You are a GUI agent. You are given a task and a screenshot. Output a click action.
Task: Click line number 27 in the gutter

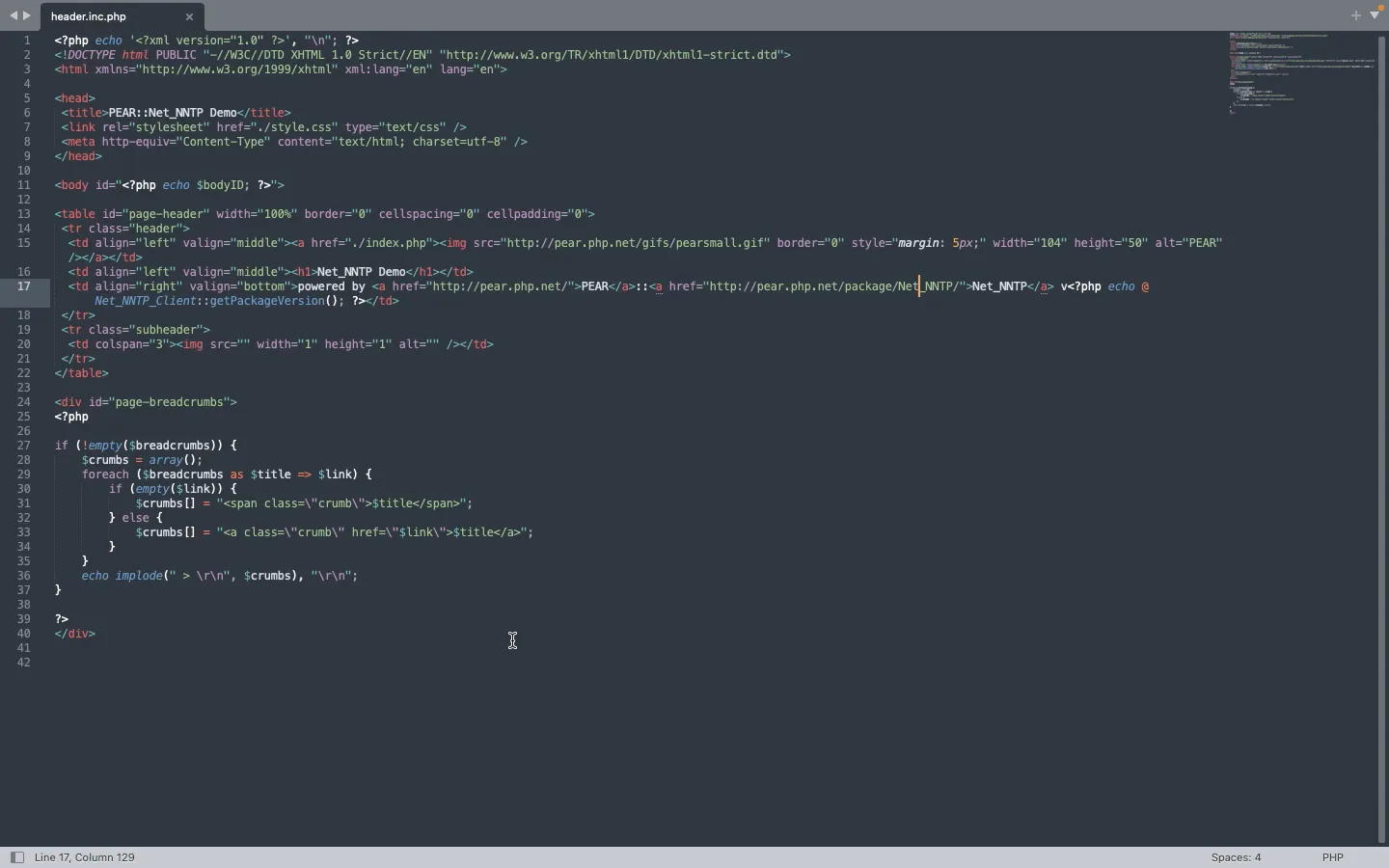tap(24, 446)
